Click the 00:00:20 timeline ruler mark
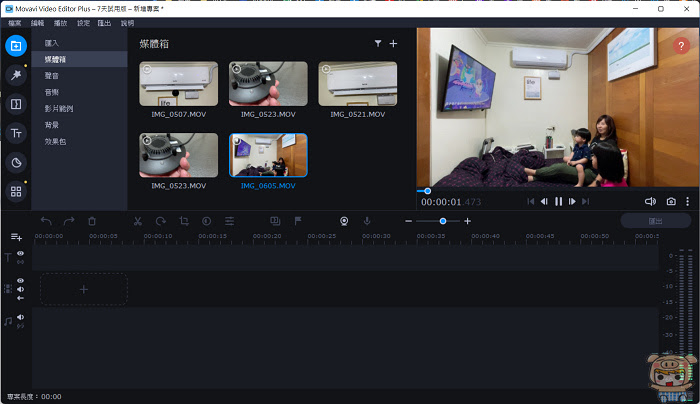700x404 pixels. click(267, 236)
